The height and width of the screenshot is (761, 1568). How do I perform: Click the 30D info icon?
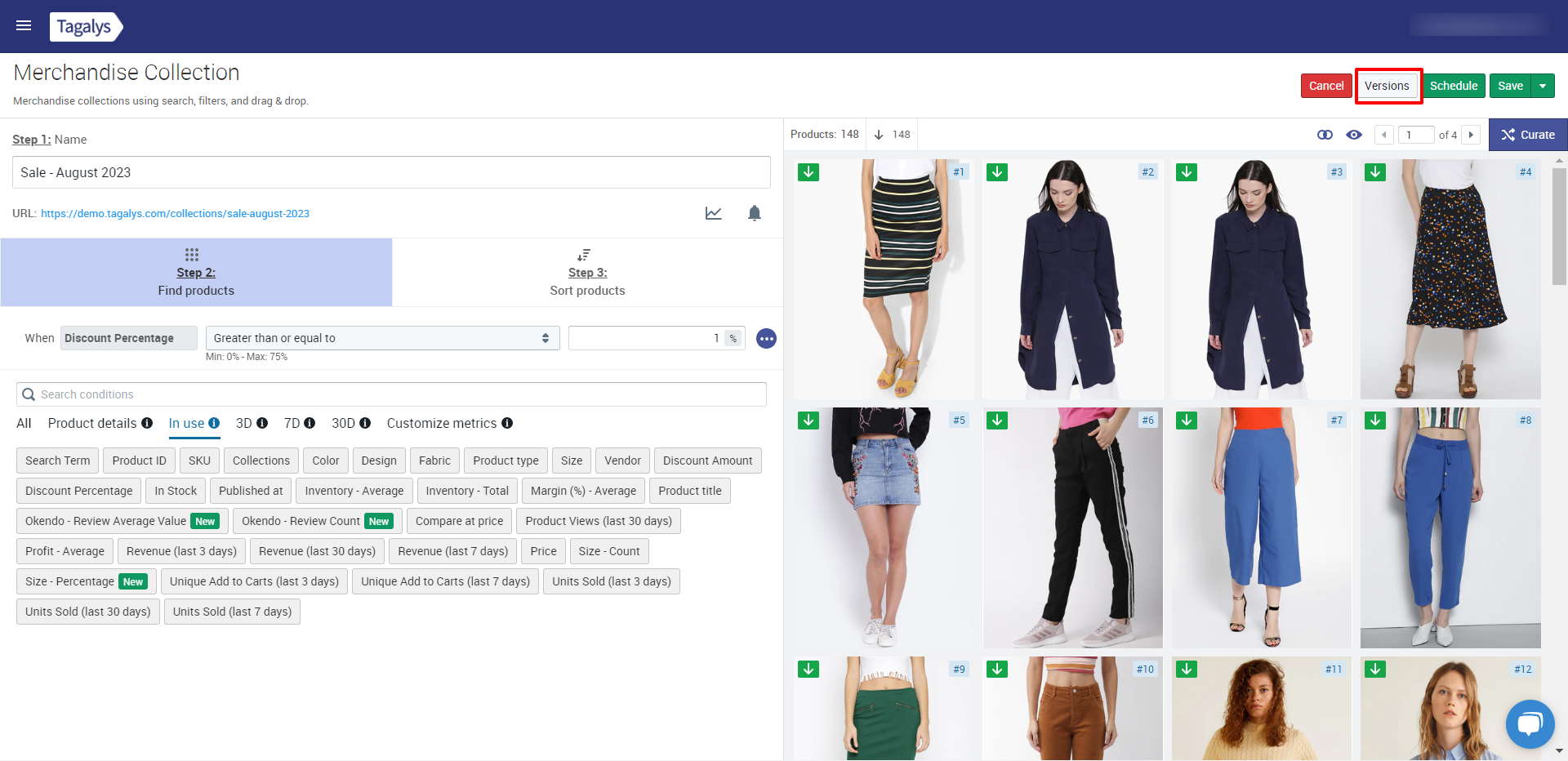pos(365,423)
